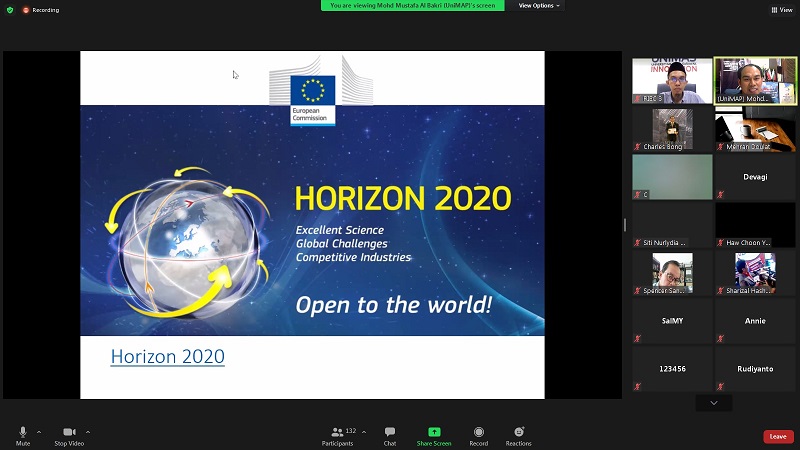Viewport: 800px width, 450px height.
Task: Select Spencer San's video tile
Action: click(672, 273)
